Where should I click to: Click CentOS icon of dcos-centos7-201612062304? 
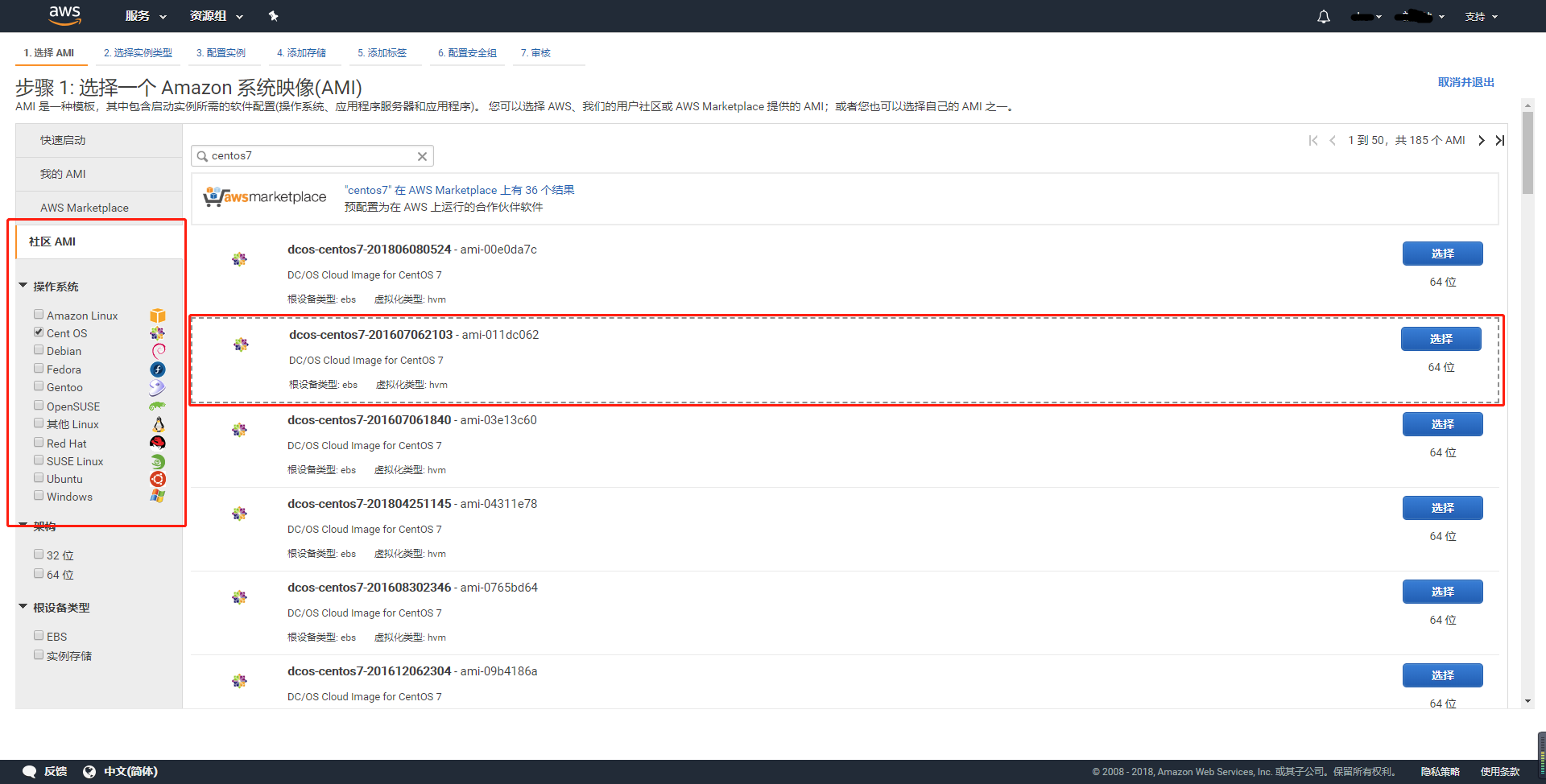(x=239, y=681)
